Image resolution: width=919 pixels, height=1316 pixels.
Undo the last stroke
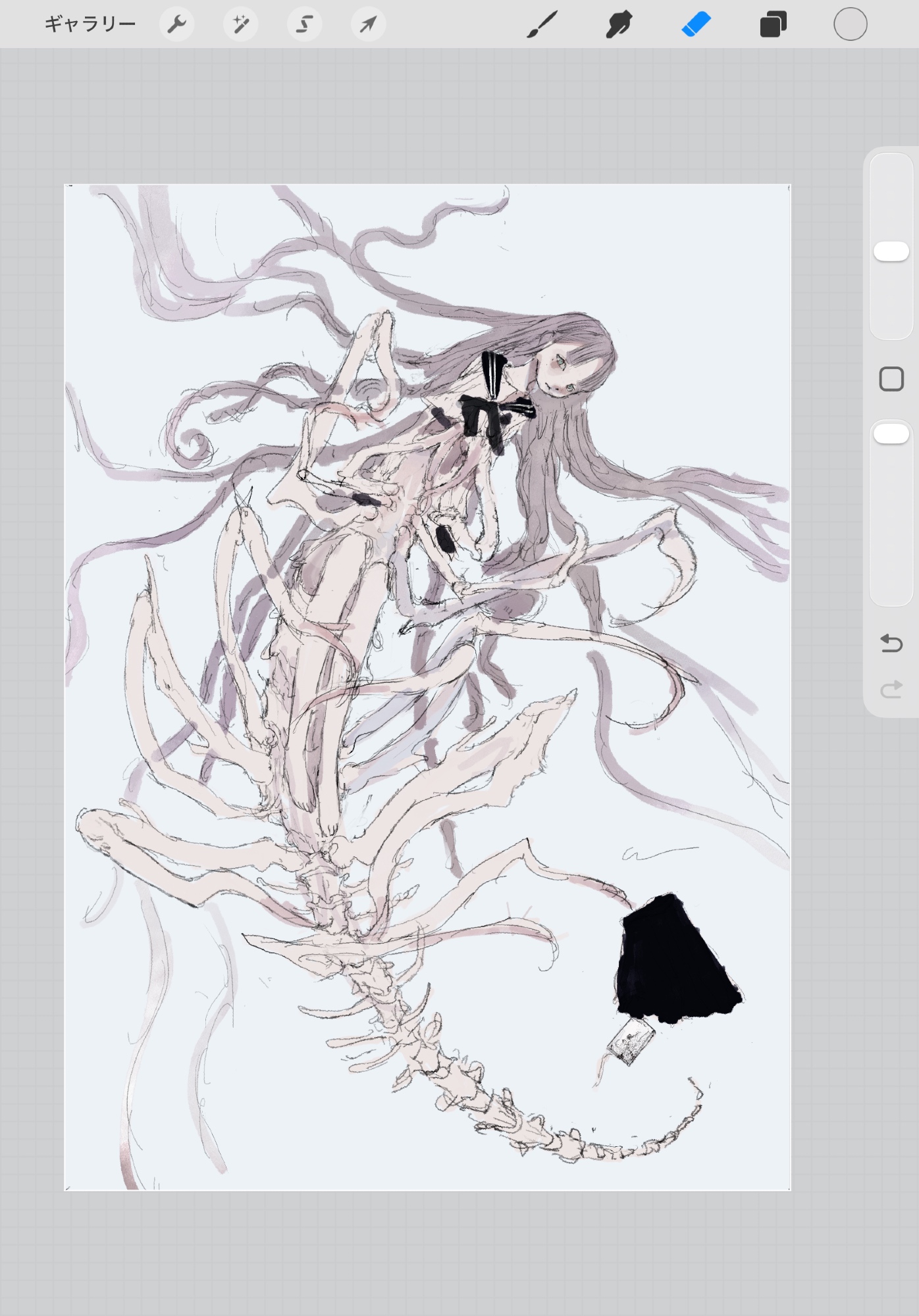(891, 643)
